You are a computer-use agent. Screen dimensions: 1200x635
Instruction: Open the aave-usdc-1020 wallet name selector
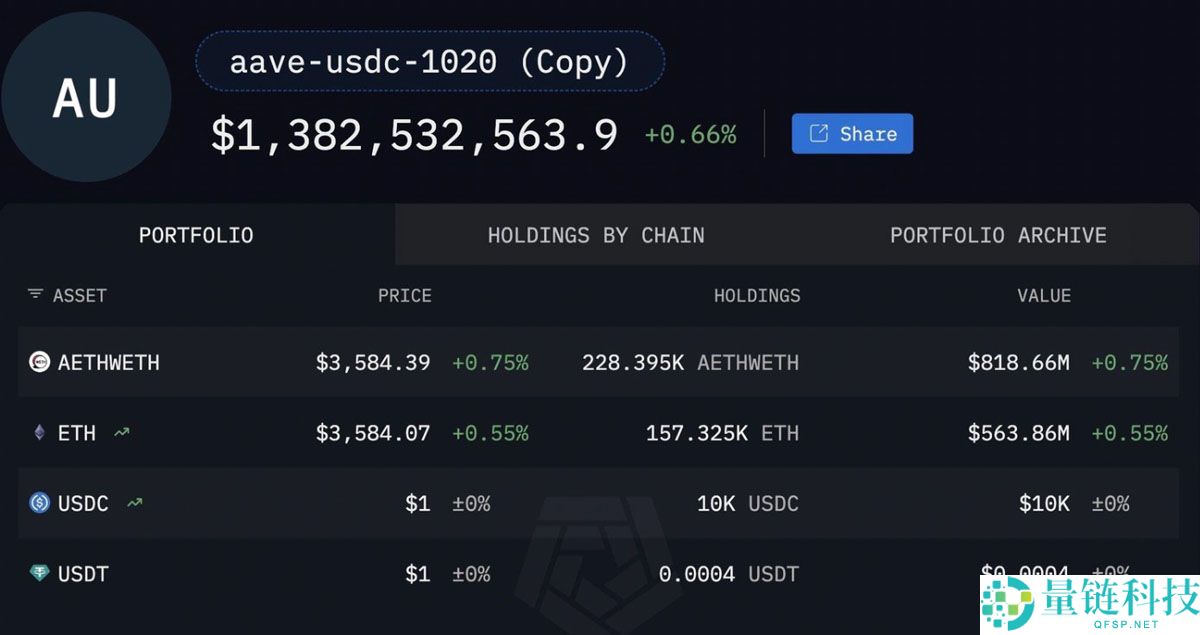point(430,61)
